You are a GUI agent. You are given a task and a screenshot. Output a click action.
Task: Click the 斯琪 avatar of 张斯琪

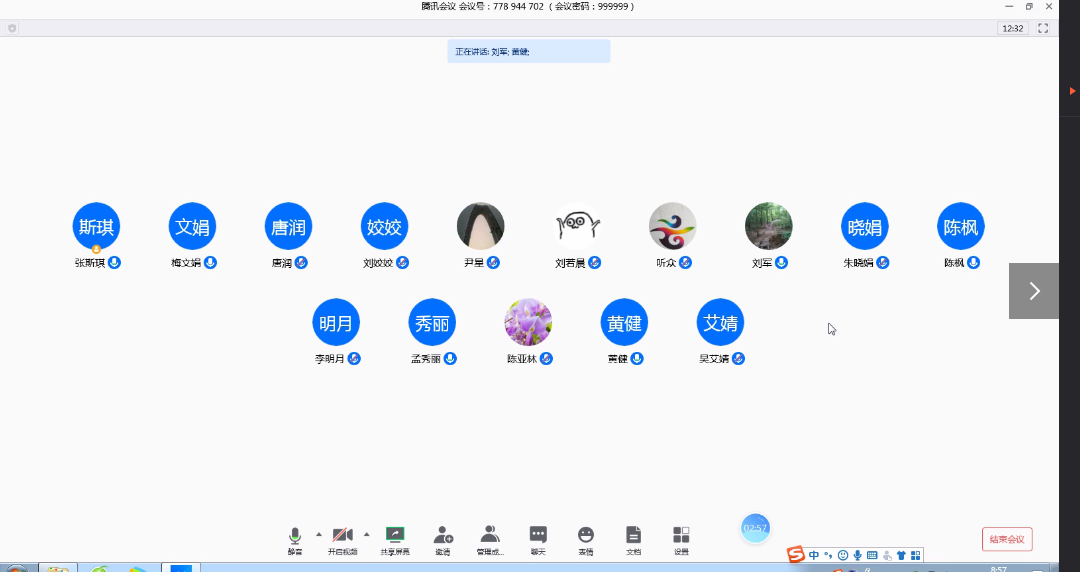click(x=96, y=226)
